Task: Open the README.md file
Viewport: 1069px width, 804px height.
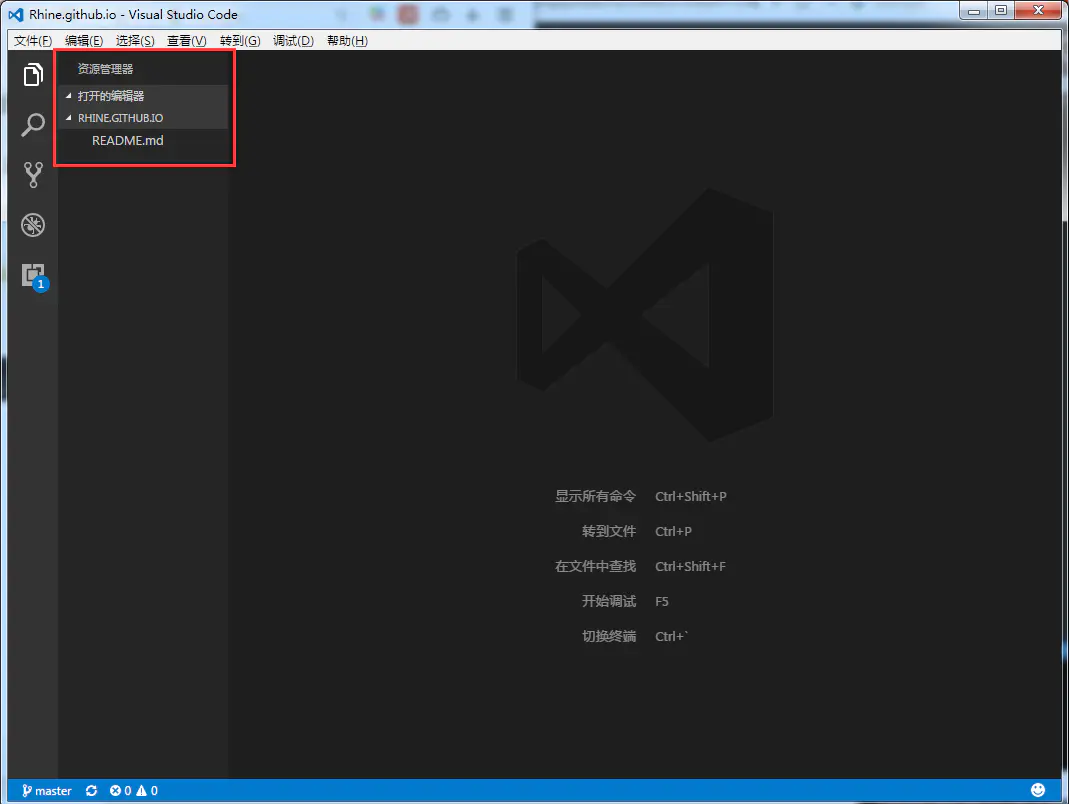Action: (127, 140)
